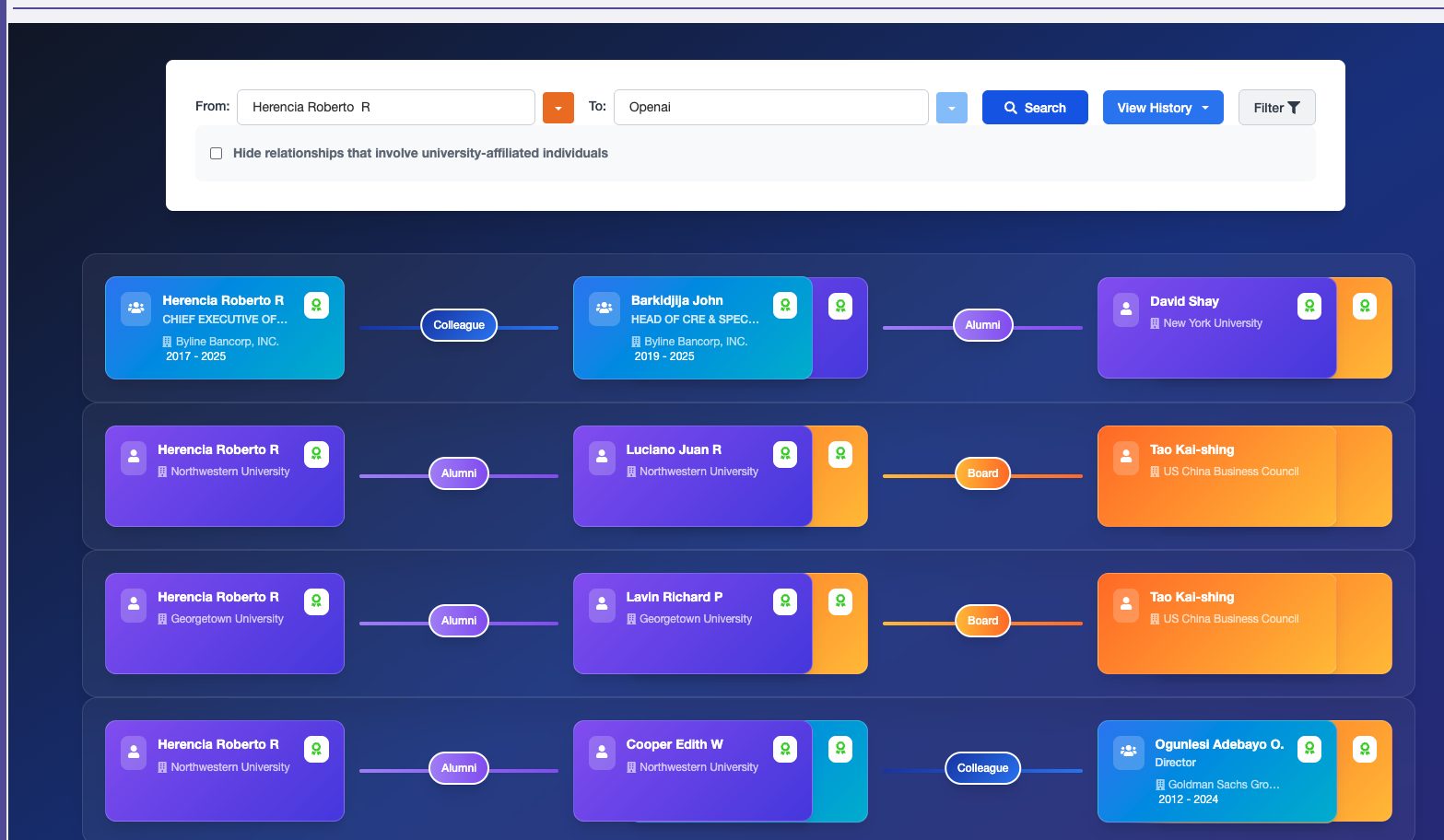Viewport: 1444px width, 840px height.
Task: Click the "New York University" text
Action: 1213,323
